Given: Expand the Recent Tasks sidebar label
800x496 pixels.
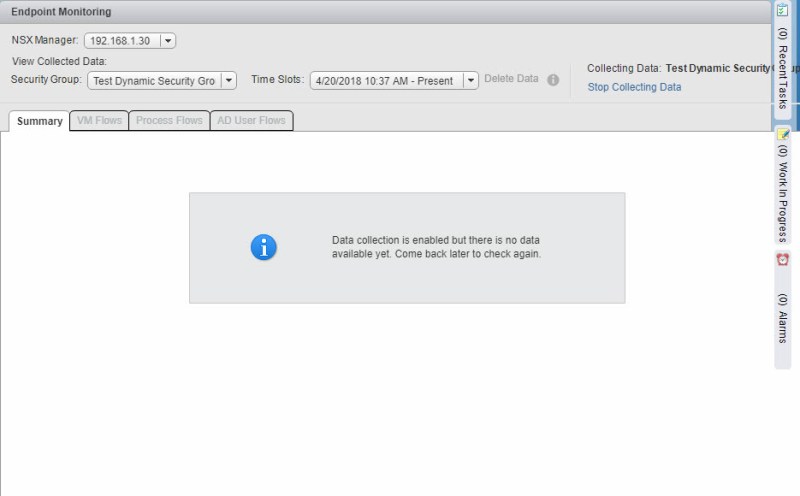Looking at the screenshot, I should click(x=783, y=68).
